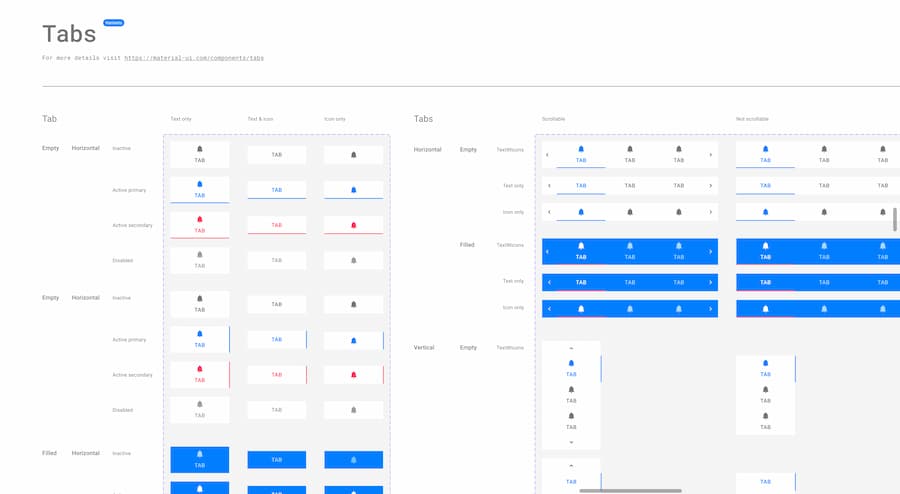Viewport: 900px width, 494px height.
Task: Click the right scroll arrow of the top empty Text/Icons scrollable tabs
Action: click(x=711, y=155)
